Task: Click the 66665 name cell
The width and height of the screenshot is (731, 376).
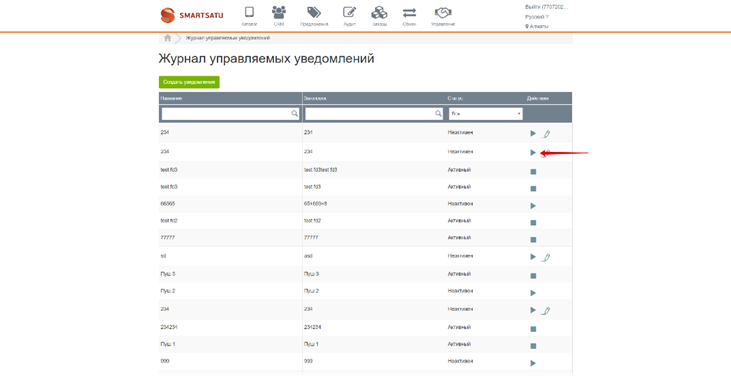Action: 167,204
